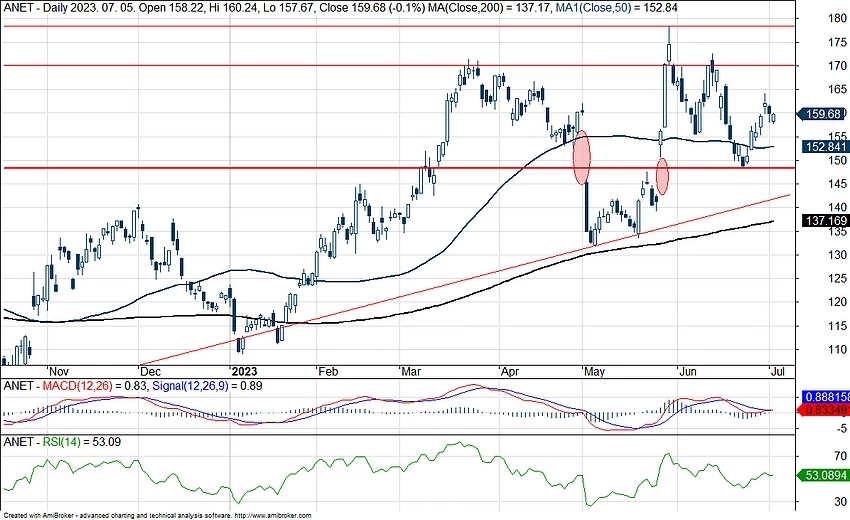The width and height of the screenshot is (850, 520).
Task: Click the 125 price axis label
Action: 837,279
